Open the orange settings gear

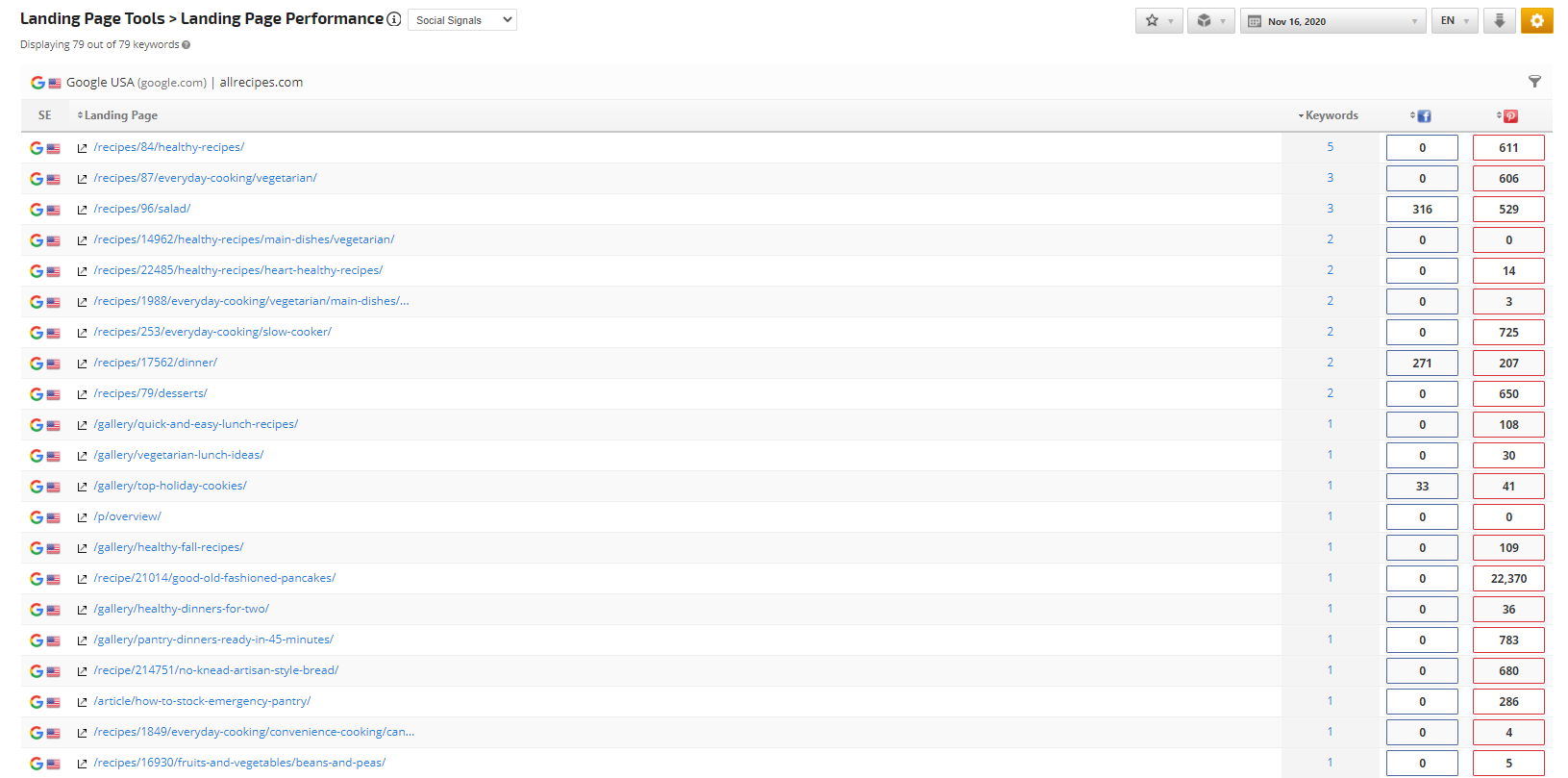click(1536, 20)
